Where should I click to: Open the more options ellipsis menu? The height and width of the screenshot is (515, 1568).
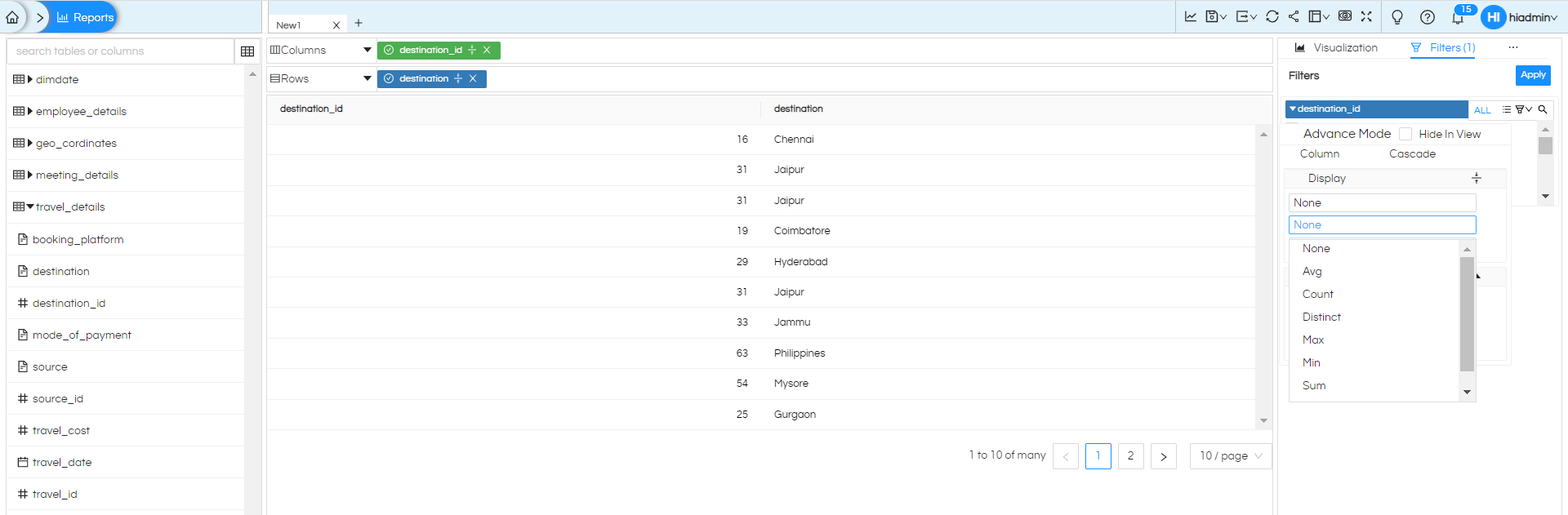1513,47
